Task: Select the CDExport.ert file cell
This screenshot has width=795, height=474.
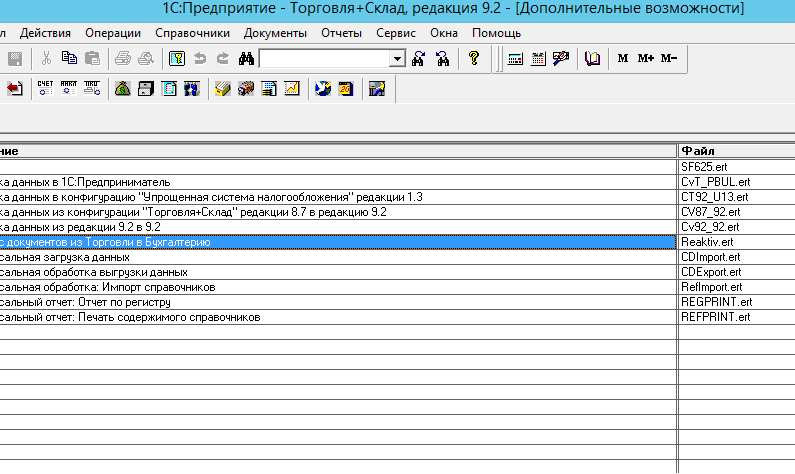Action: click(737, 272)
